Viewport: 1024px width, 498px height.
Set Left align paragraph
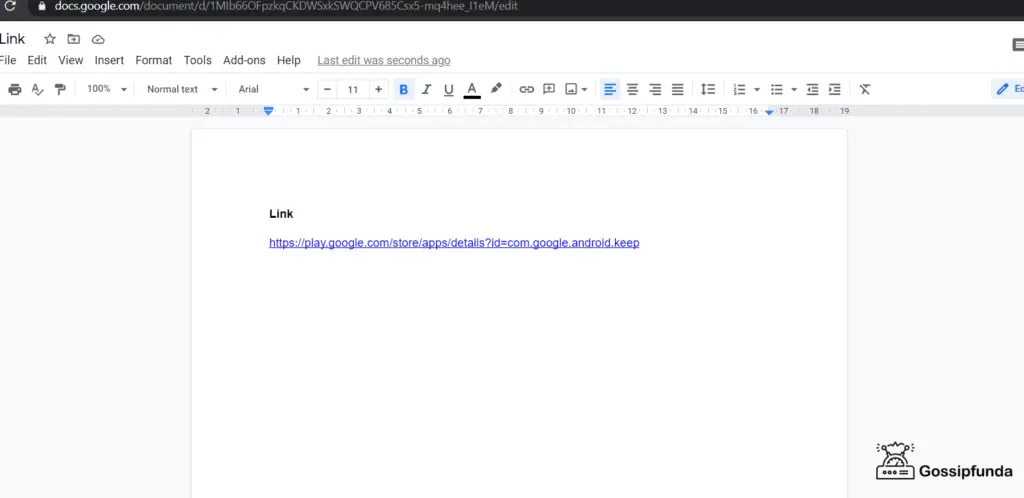pyautogui.click(x=610, y=89)
